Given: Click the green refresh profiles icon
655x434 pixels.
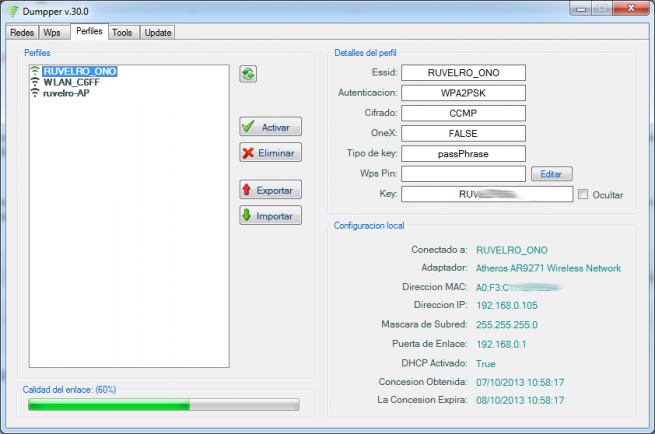Looking at the screenshot, I should point(248,74).
